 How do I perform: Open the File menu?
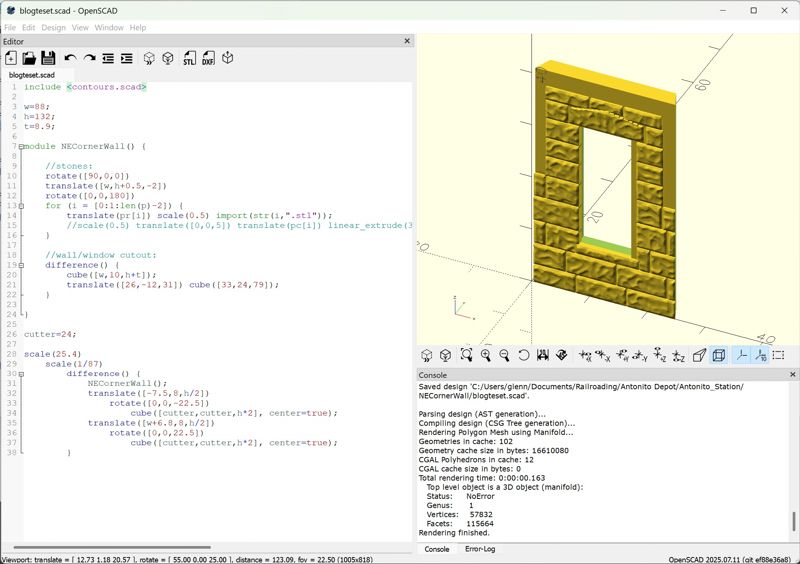[10, 28]
